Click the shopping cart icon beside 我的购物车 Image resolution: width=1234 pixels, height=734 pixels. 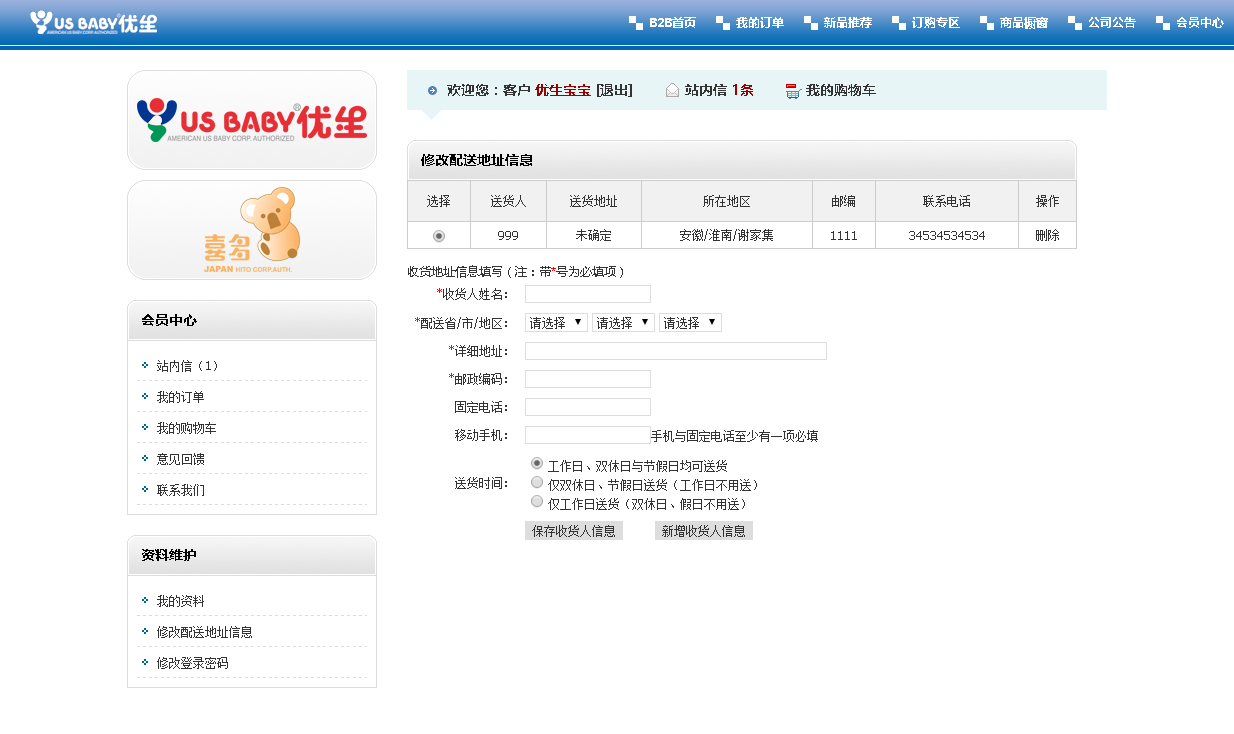[793, 91]
